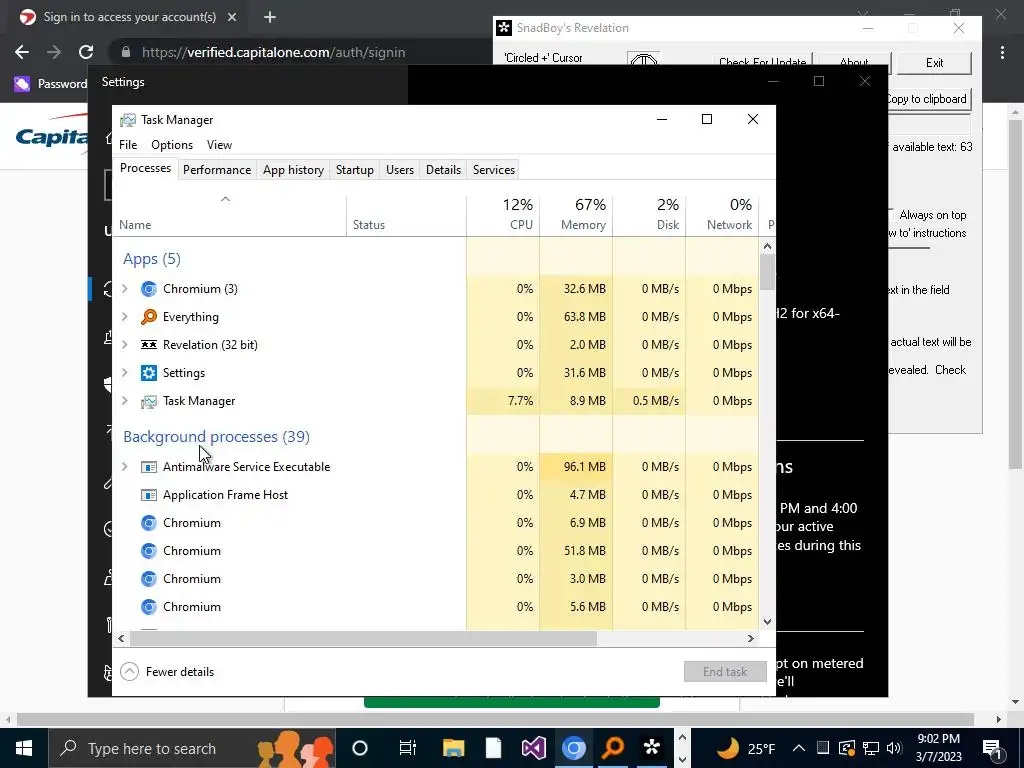Click the Antimalware Service Executable icon

pyautogui.click(x=149, y=467)
